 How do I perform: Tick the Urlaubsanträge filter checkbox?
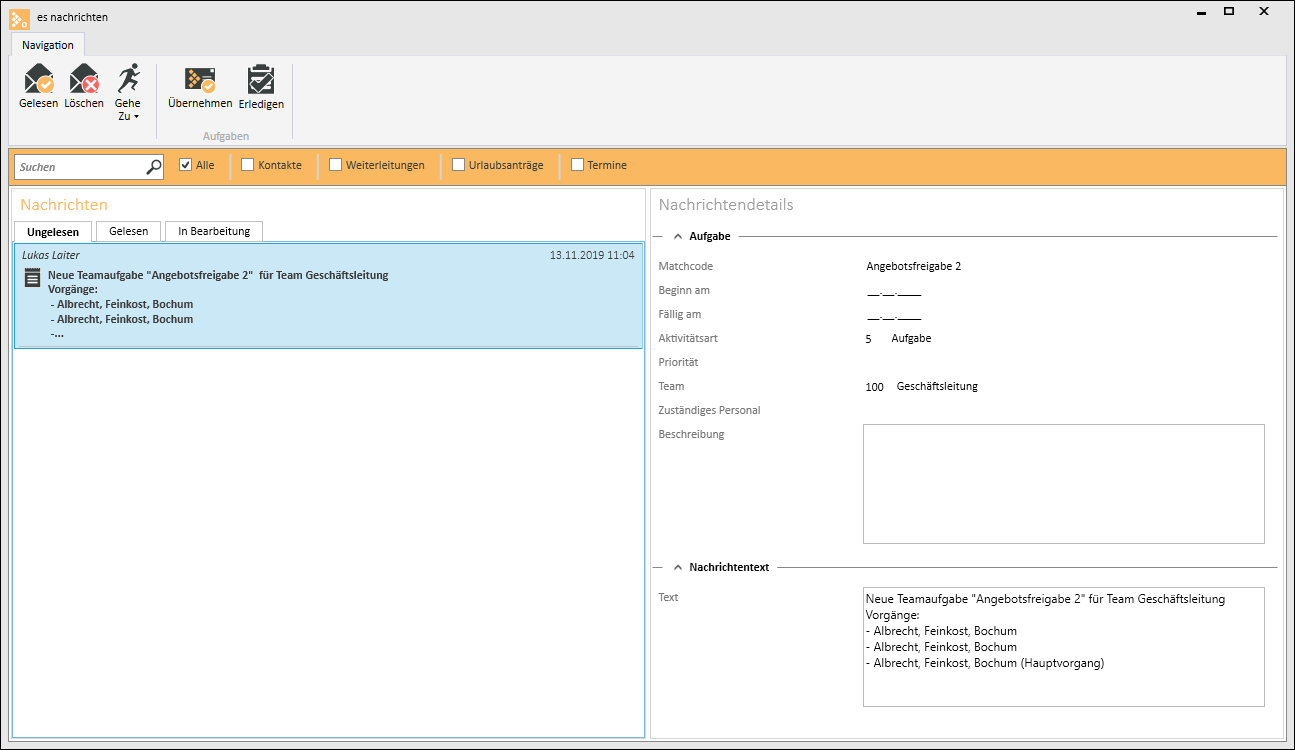pyautogui.click(x=458, y=165)
